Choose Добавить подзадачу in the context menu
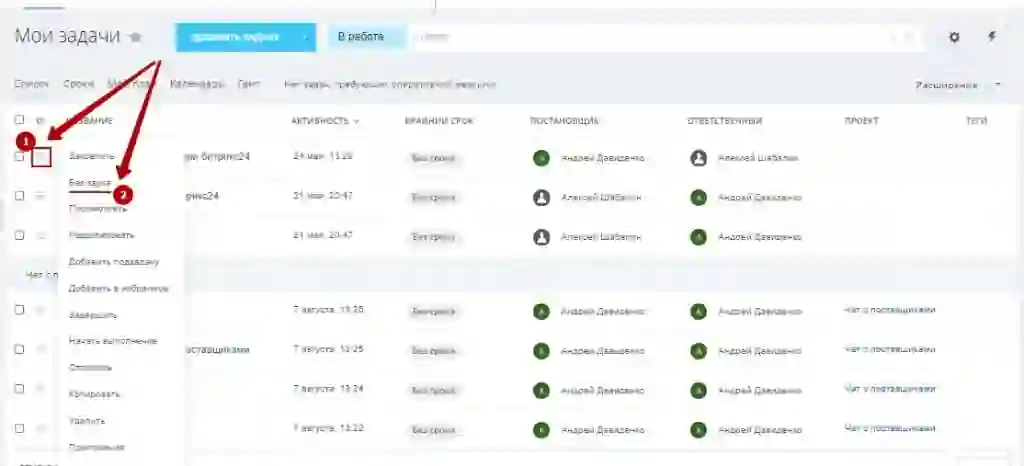This screenshot has width=1024, height=466. pyautogui.click(x=114, y=262)
